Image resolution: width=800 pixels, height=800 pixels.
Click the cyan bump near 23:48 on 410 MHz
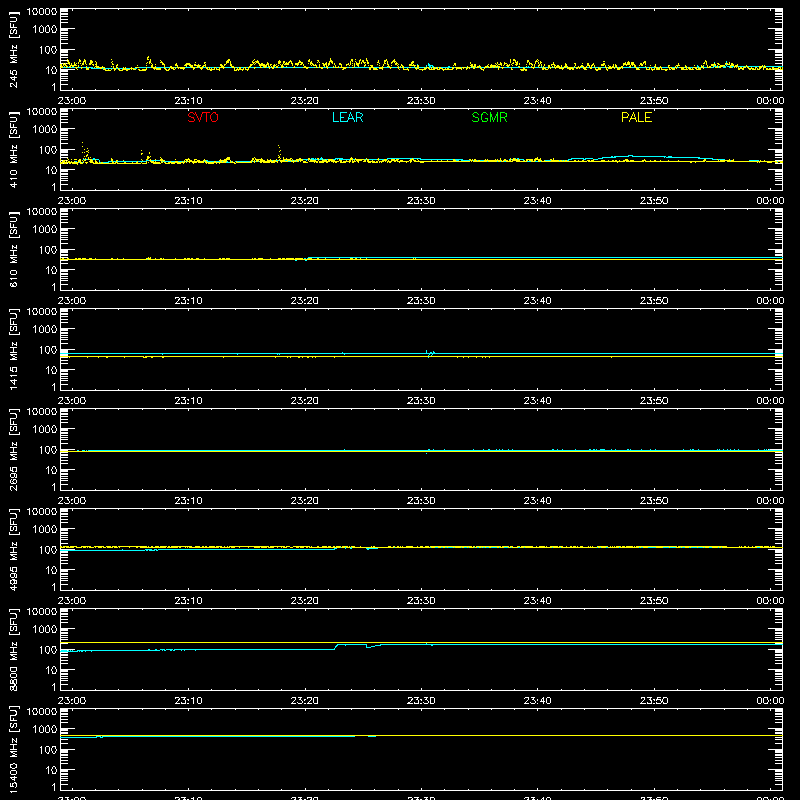[x=633, y=157]
